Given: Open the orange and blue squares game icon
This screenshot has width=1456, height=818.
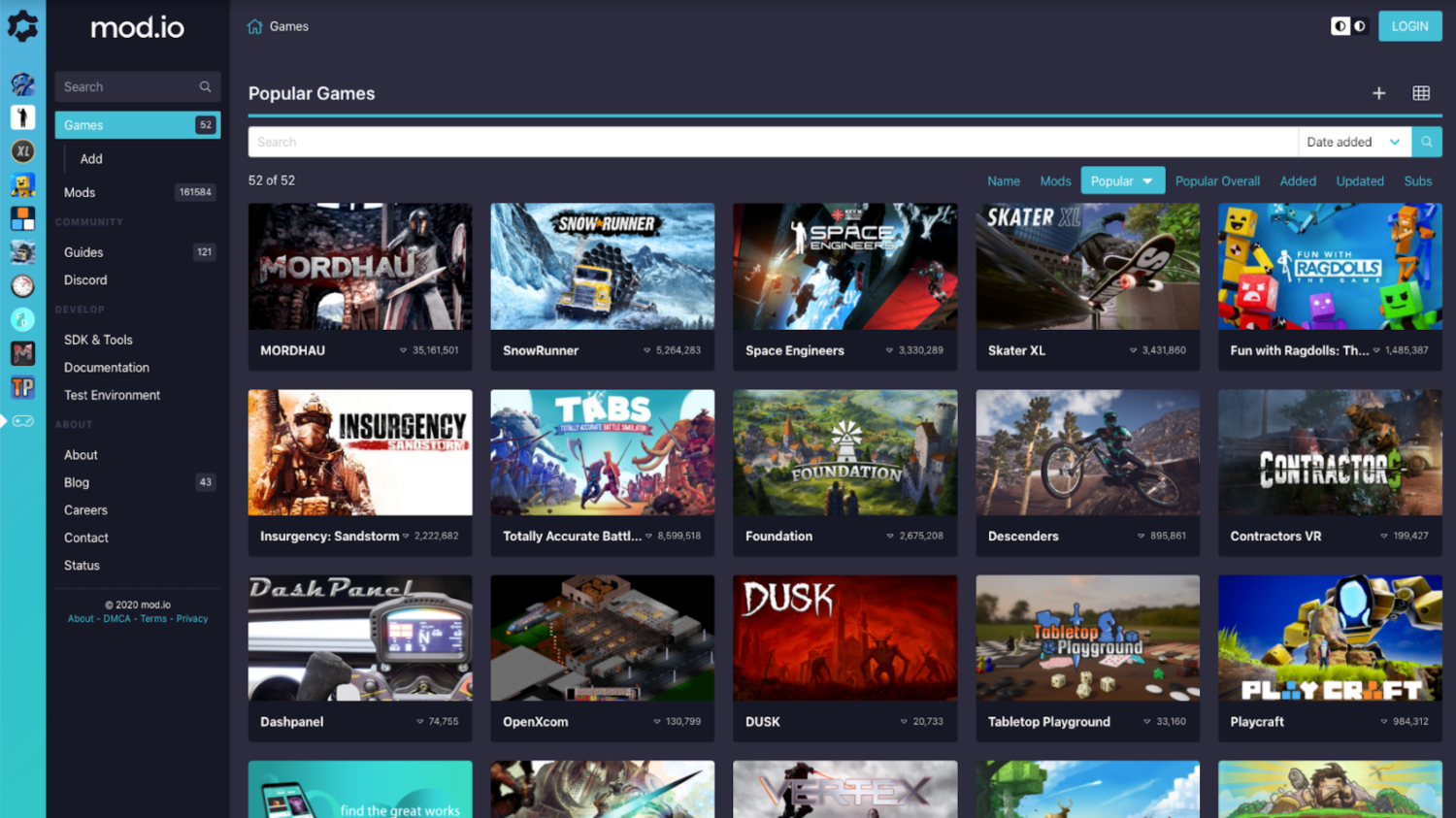Looking at the screenshot, I should point(22,218).
